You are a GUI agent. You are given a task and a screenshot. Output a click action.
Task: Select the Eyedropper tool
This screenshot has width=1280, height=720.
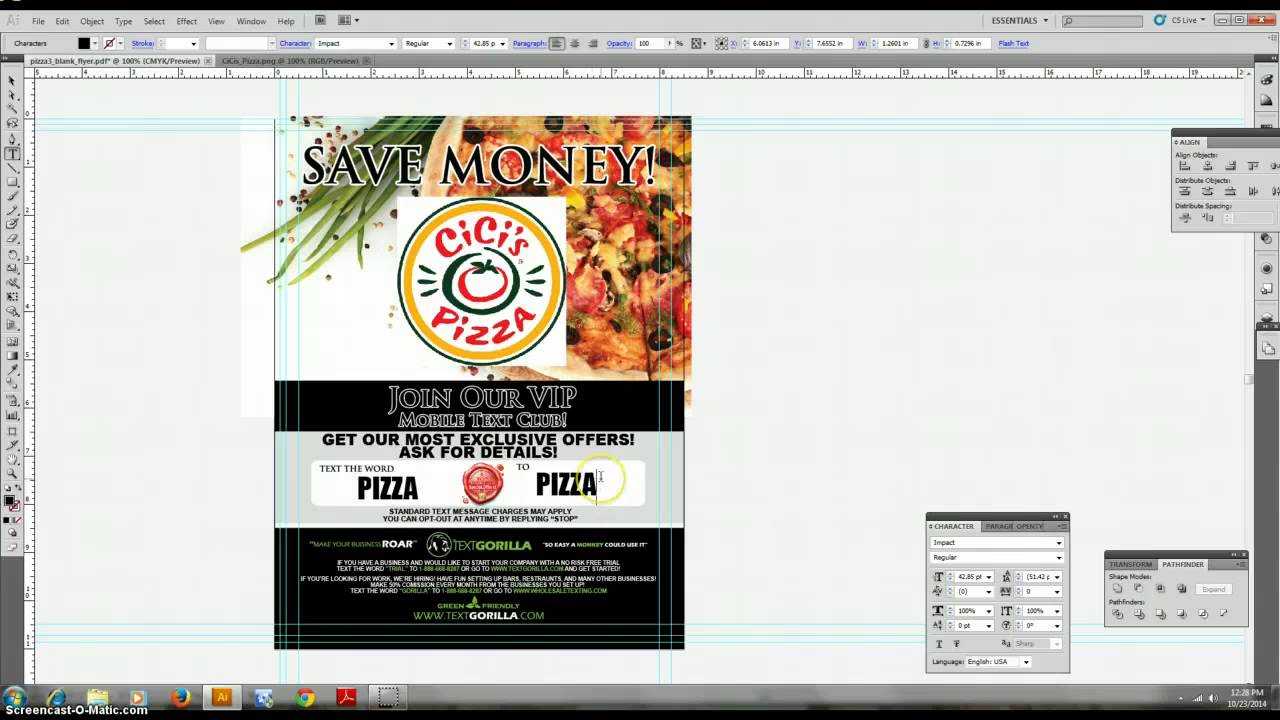pyautogui.click(x=12, y=370)
